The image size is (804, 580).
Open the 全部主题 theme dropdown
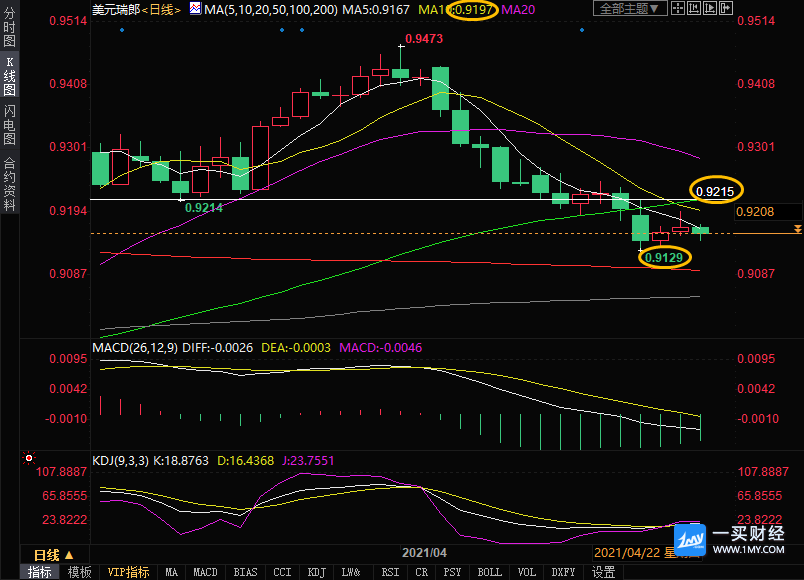pyautogui.click(x=630, y=8)
